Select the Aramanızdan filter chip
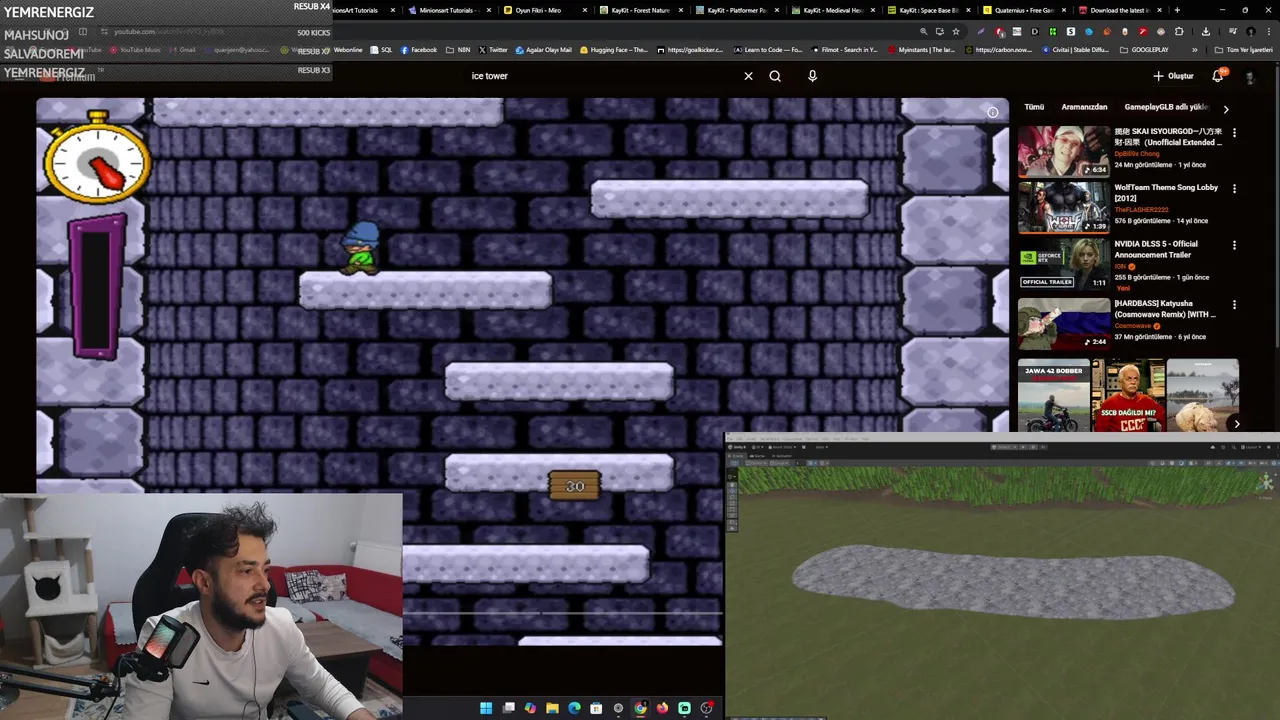 (1084, 107)
